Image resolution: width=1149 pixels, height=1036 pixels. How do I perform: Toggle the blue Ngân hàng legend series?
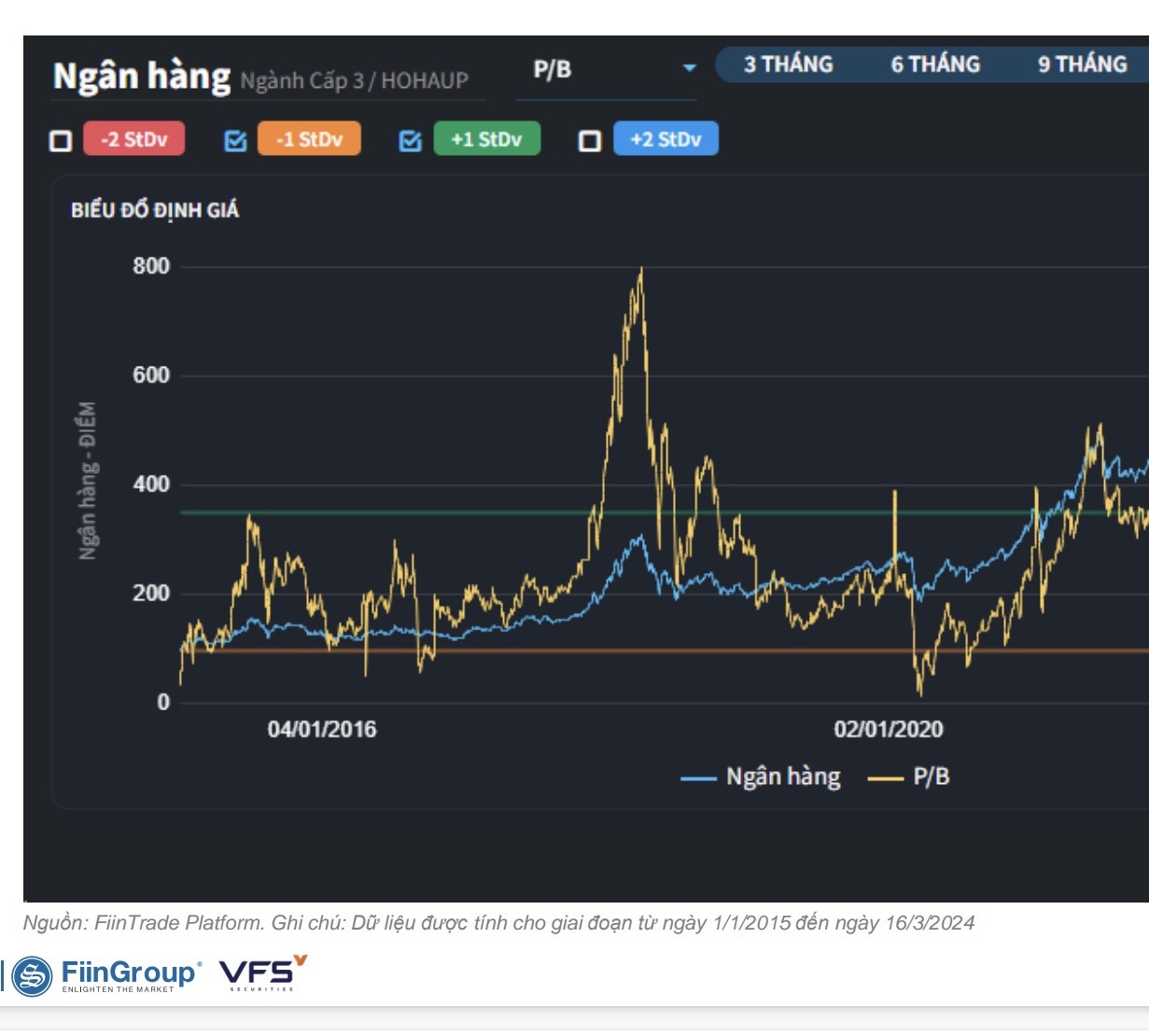[x=761, y=777]
